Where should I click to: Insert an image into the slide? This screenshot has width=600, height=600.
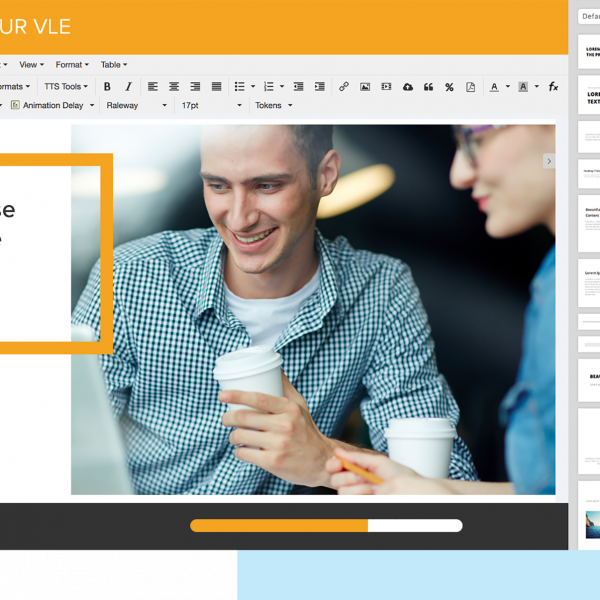365,87
